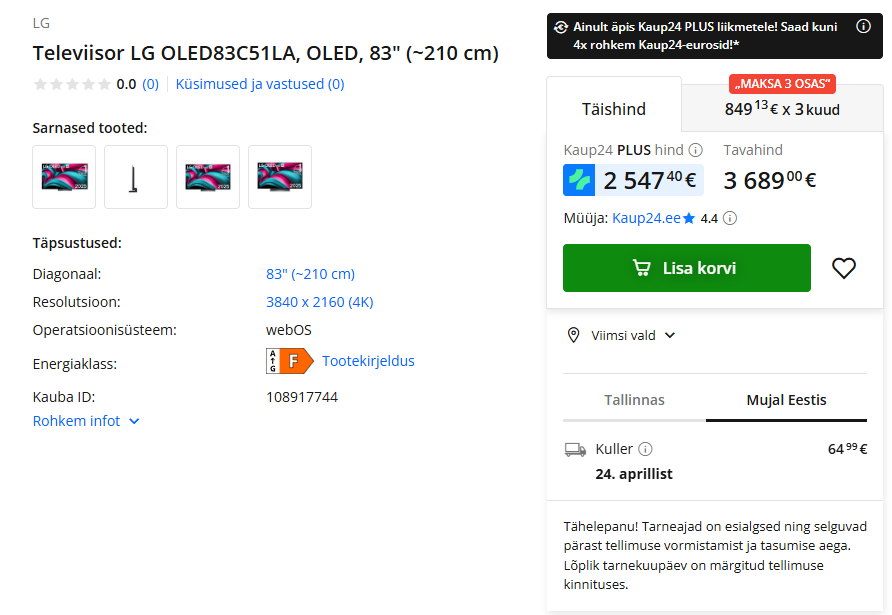Open the Viimsi vald location dropdown
Screen dimensions: 892x615
click(x=621, y=335)
